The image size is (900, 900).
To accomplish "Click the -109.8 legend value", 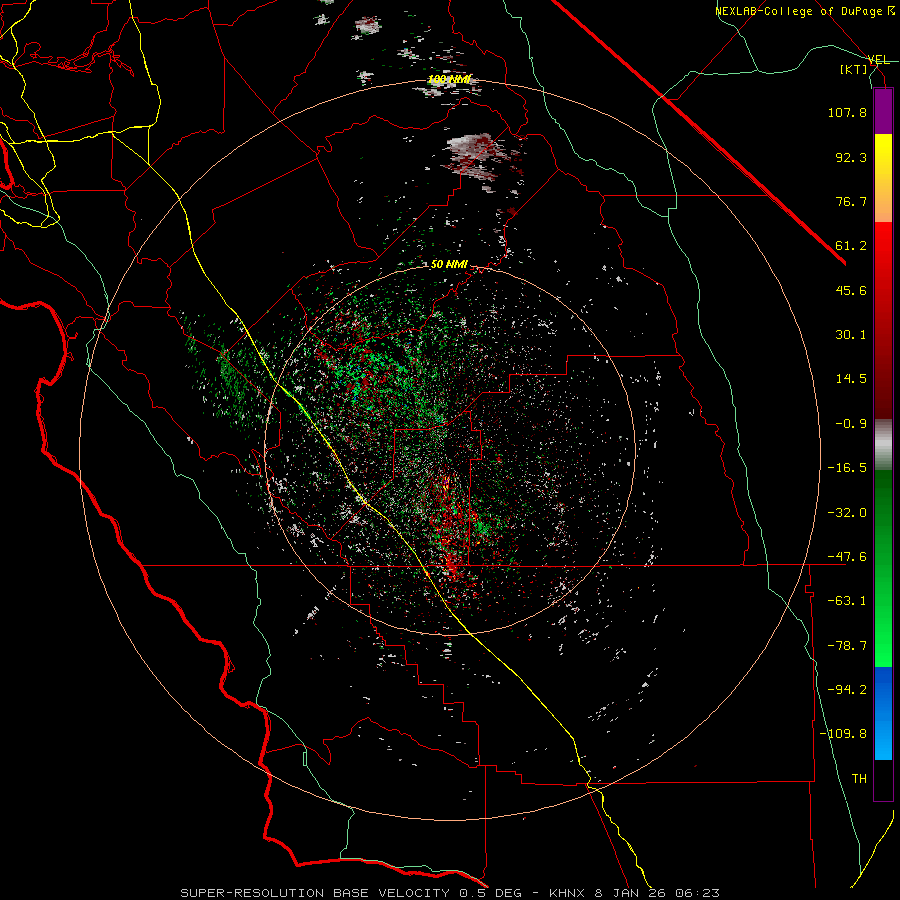I will pos(843,734).
